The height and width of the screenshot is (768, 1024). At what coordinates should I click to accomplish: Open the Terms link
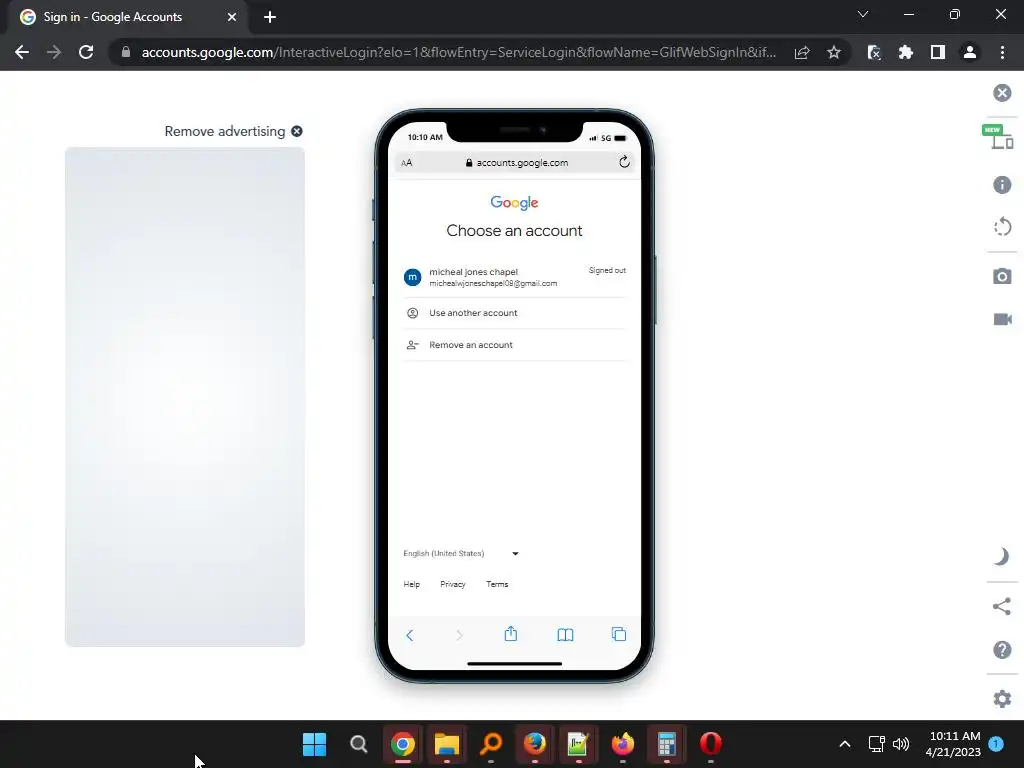497,584
